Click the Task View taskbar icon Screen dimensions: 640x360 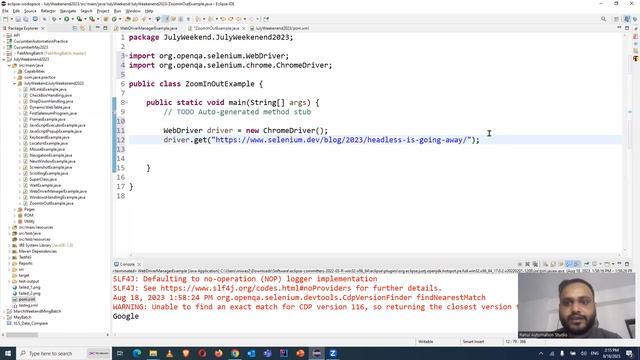pos(120,353)
